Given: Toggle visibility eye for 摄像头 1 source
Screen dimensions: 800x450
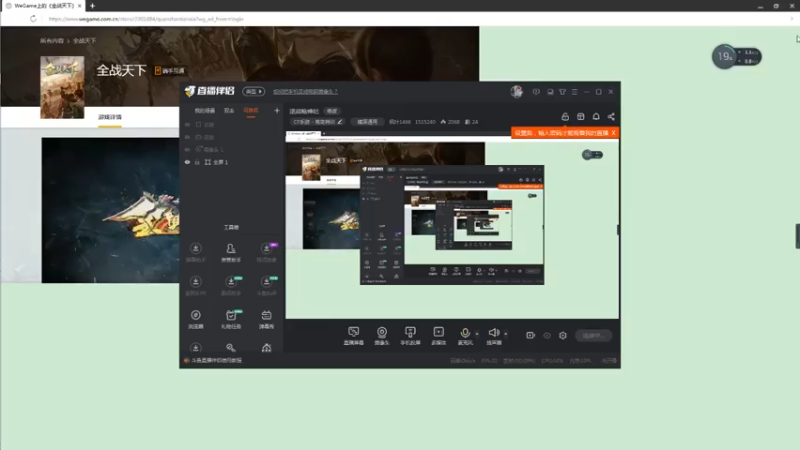Looking at the screenshot, I should [187, 149].
